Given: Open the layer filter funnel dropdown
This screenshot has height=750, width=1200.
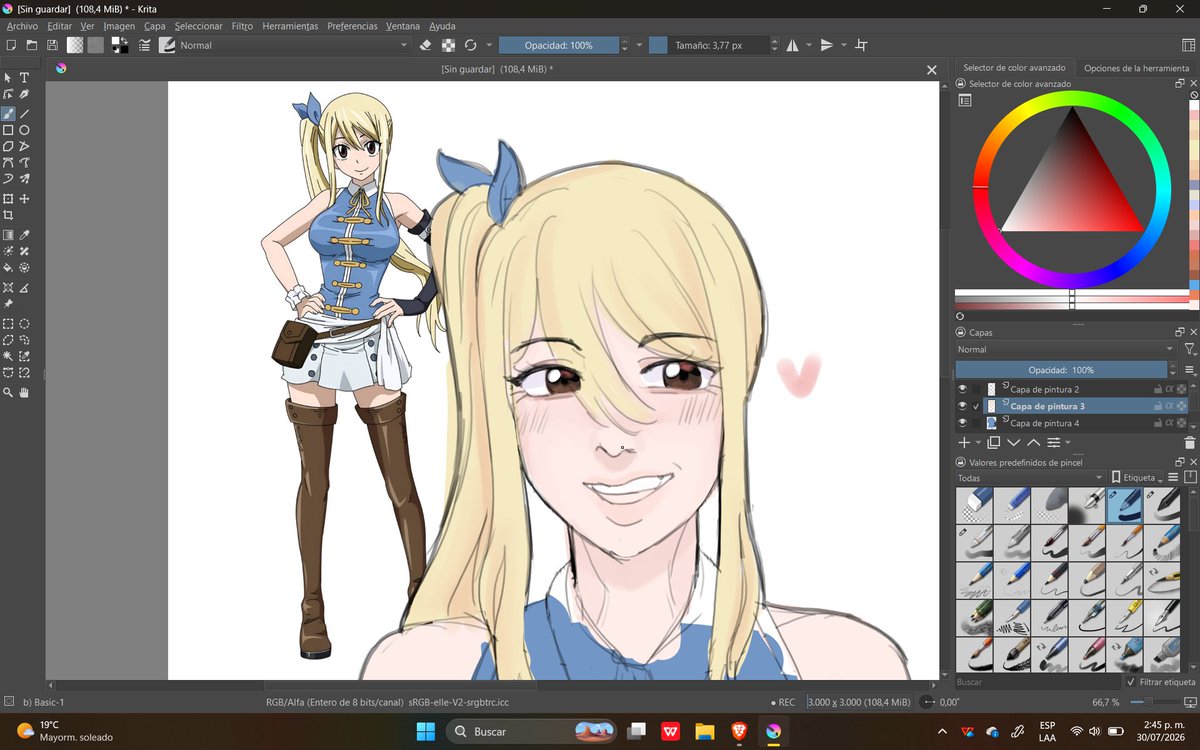Looking at the screenshot, I should (1190, 349).
